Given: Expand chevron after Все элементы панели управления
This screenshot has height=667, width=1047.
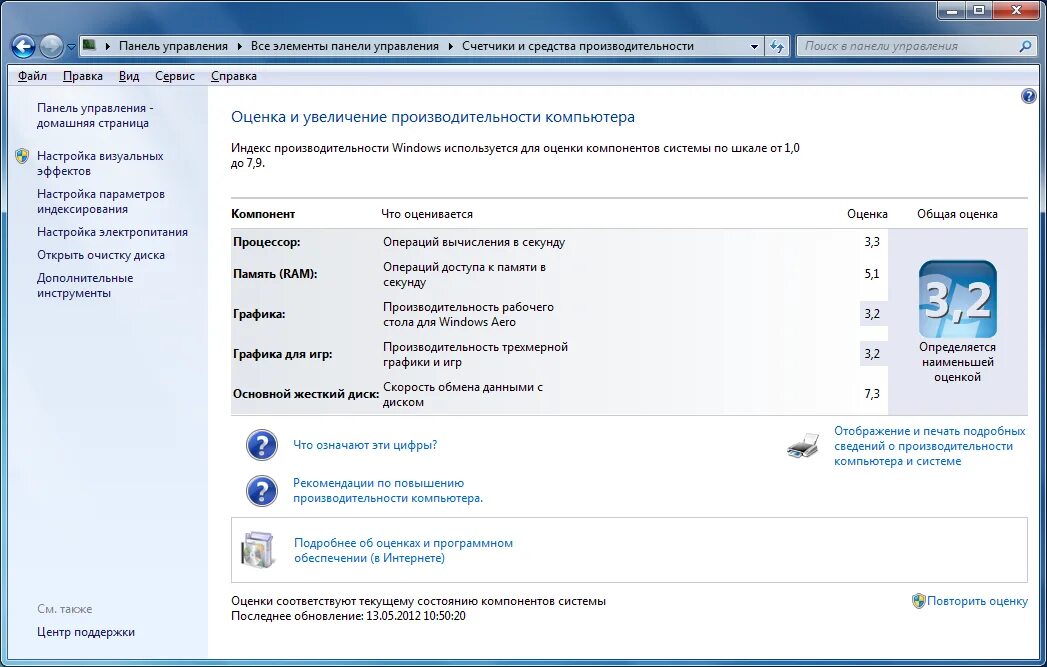Looking at the screenshot, I should click(451, 46).
